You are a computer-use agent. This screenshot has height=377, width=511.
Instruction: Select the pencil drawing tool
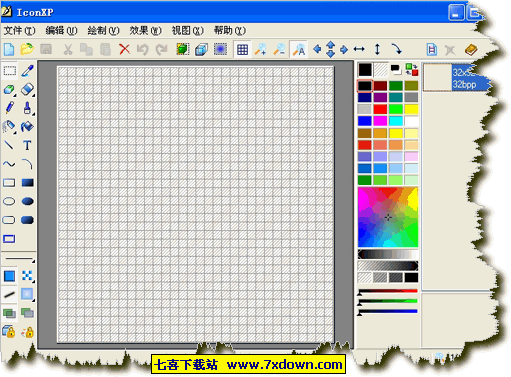[x=9, y=108]
